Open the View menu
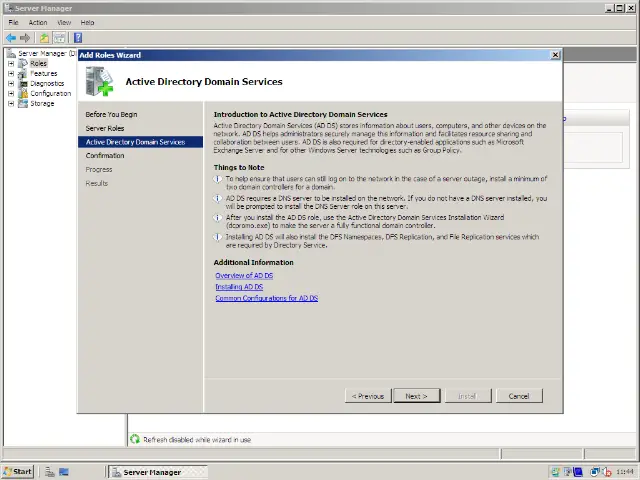 click(x=64, y=22)
